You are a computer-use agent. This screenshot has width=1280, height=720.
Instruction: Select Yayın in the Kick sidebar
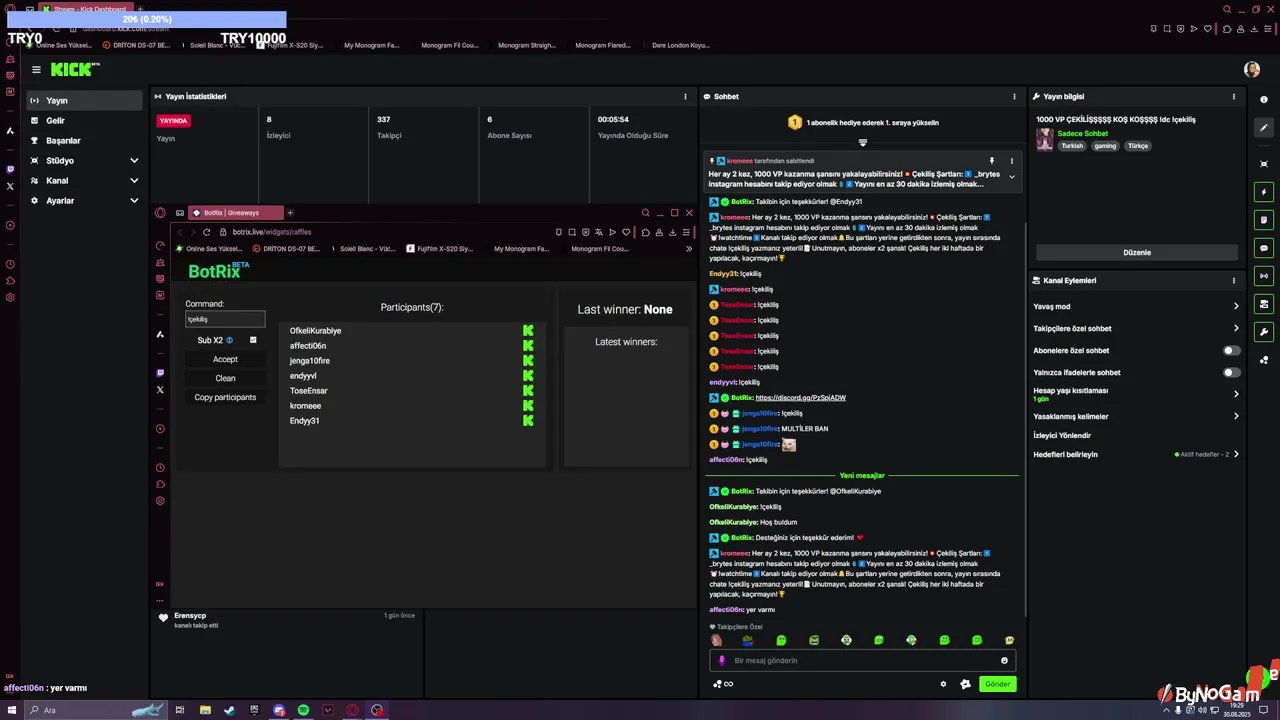(x=85, y=101)
